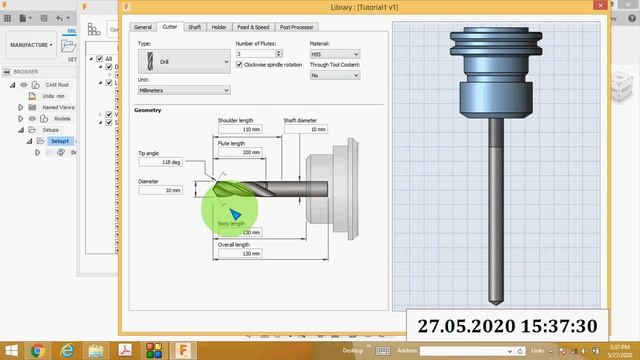Open the MANUFACTURE workspace dropdown
This screenshot has width=640, height=360.
click(x=31, y=45)
